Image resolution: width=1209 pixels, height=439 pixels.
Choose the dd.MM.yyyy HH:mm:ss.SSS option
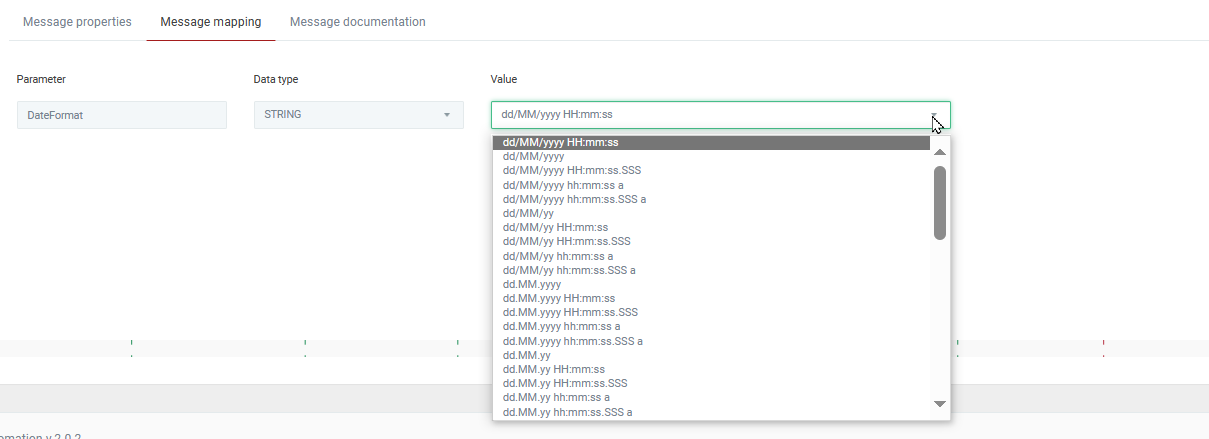point(570,312)
